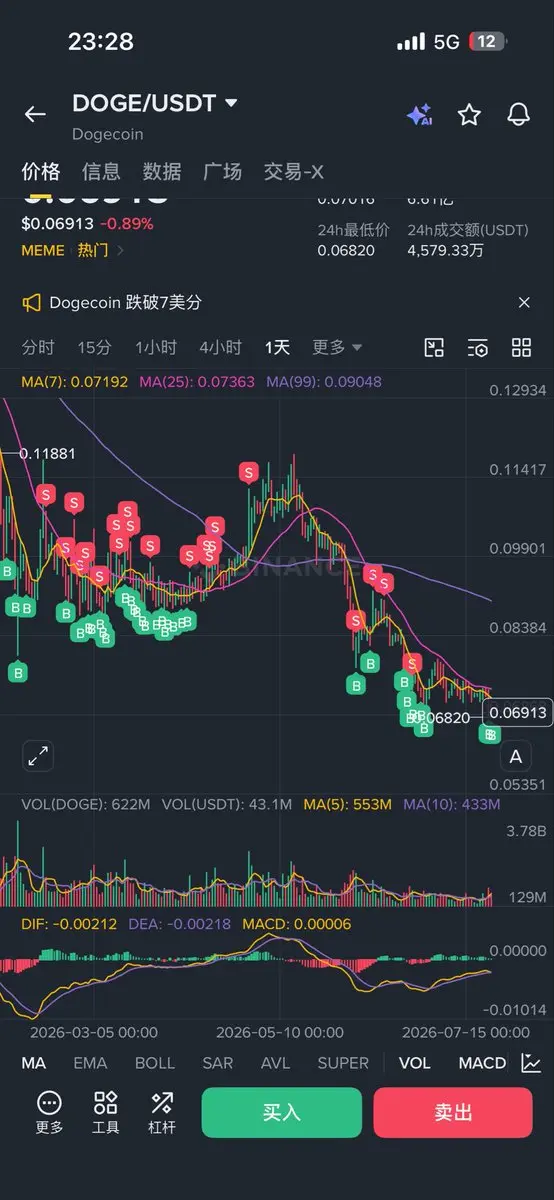Expand the chart to fullscreen
This screenshot has width=554, height=1200.
(x=39, y=755)
